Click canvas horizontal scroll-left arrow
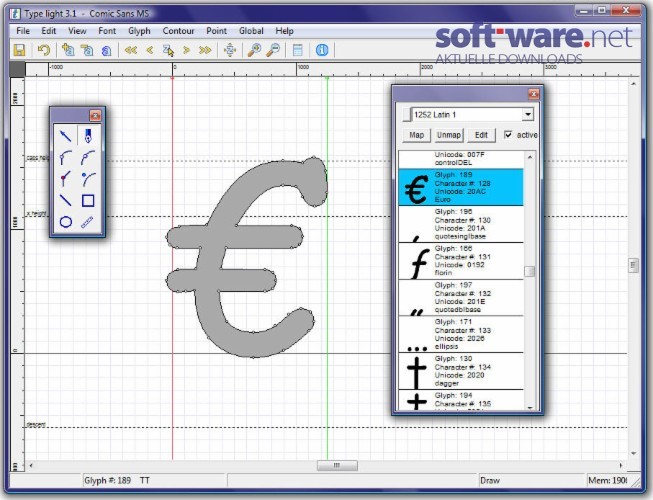This screenshot has width=653, height=500. 31,465
